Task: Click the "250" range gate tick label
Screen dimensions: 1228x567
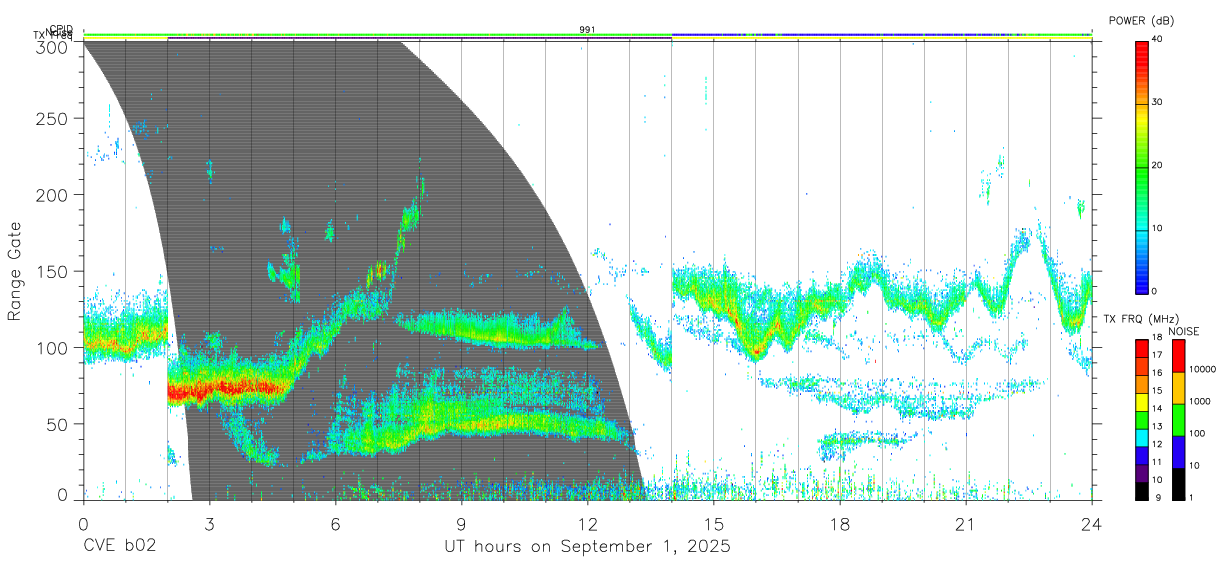Action: pyautogui.click(x=54, y=119)
